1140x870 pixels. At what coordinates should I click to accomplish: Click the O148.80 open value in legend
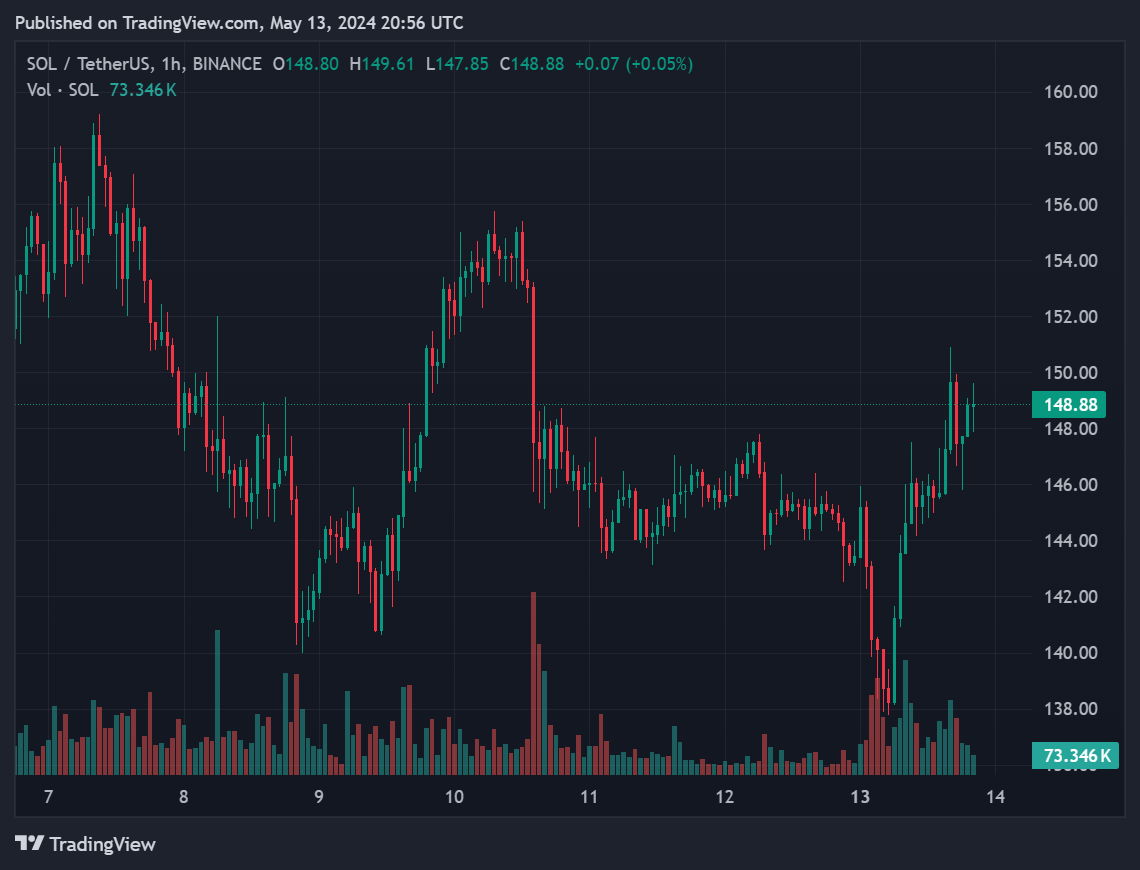point(305,64)
